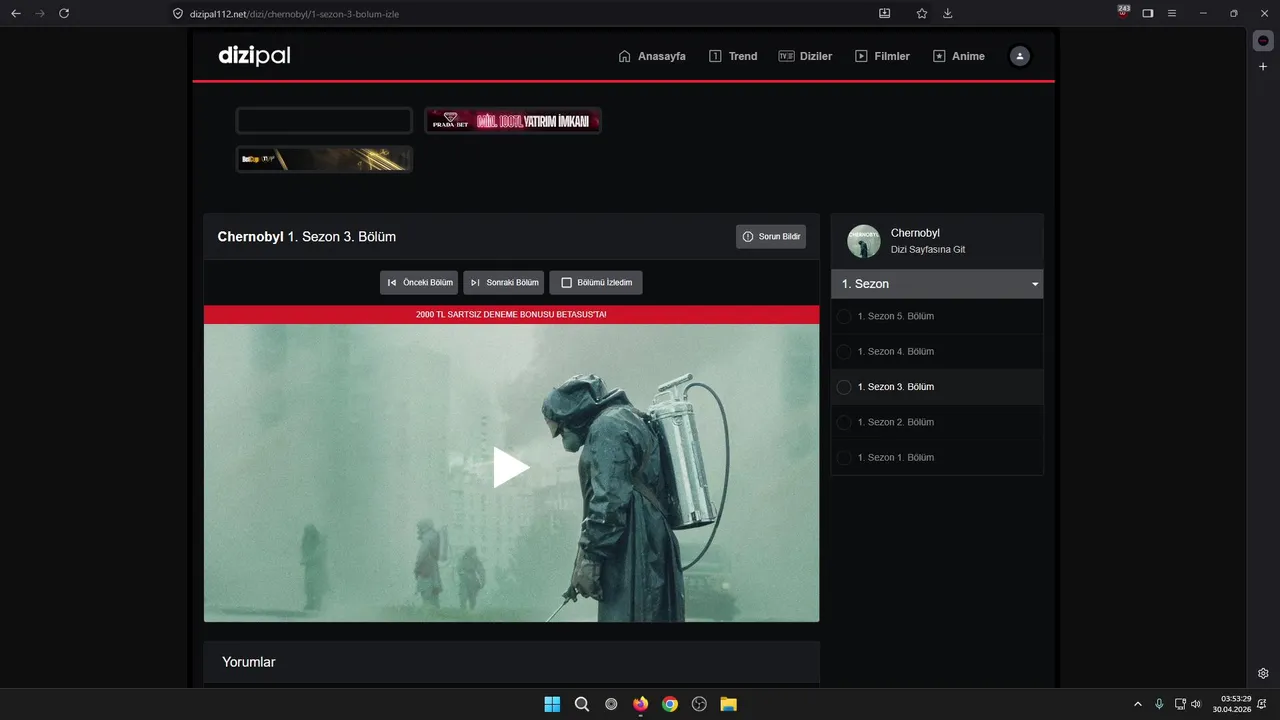Mark 1. Sezon 3. Bölüm watched circle
The image size is (1280, 720).
click(844, 387)
